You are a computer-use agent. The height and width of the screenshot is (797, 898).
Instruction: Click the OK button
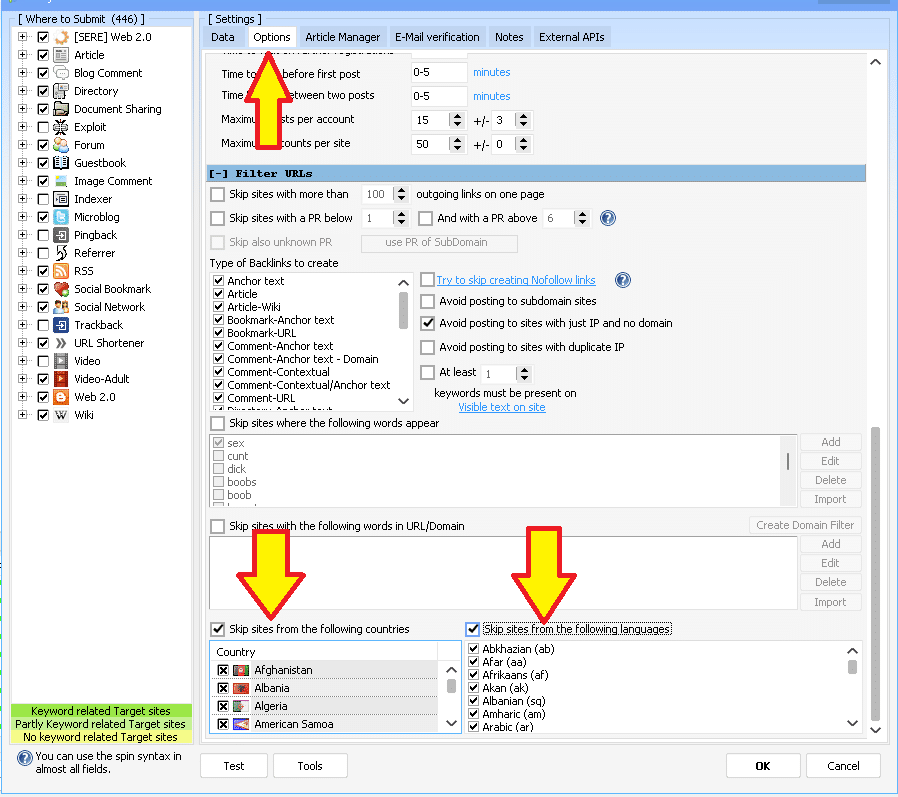click(763, 766)
